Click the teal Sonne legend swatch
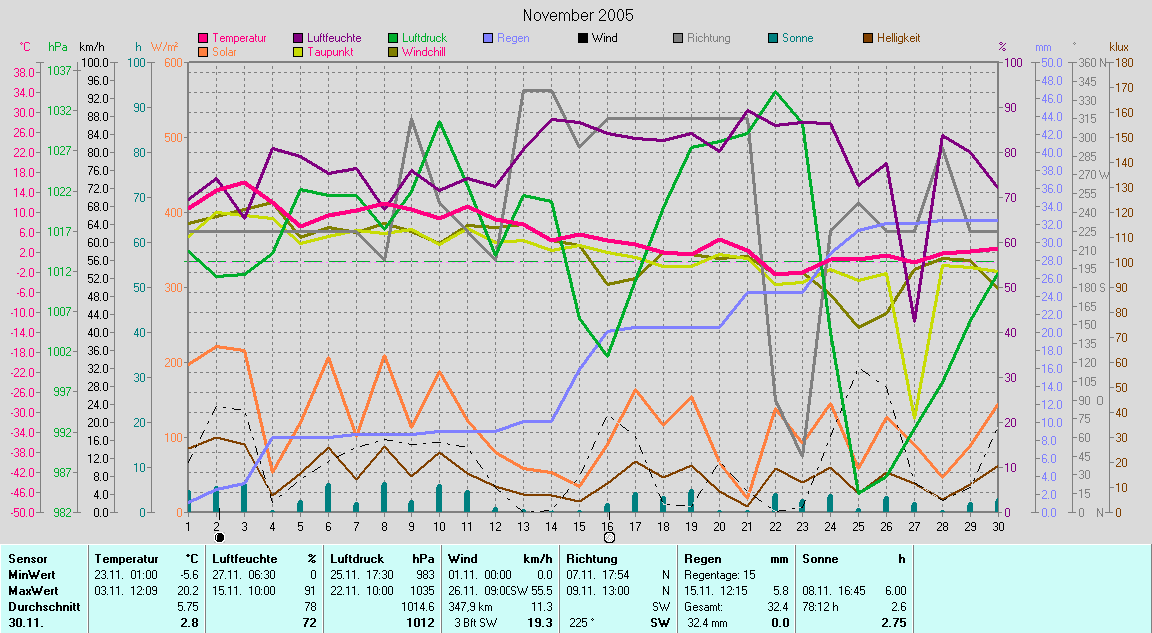The image size is (1152, 633). 773,39
